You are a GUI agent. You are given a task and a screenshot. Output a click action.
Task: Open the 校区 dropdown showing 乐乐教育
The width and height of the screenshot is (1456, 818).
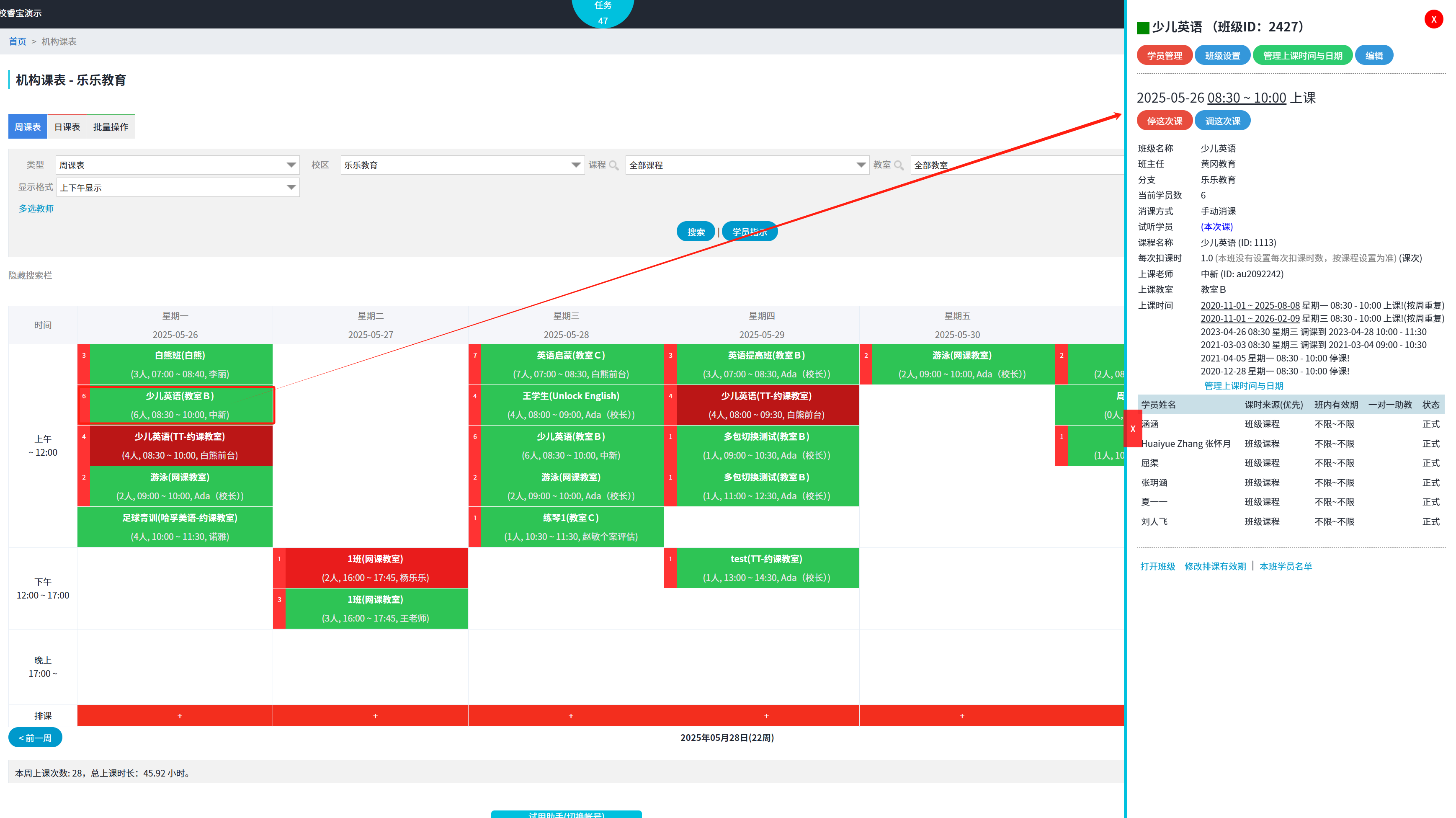coord(462,165)
